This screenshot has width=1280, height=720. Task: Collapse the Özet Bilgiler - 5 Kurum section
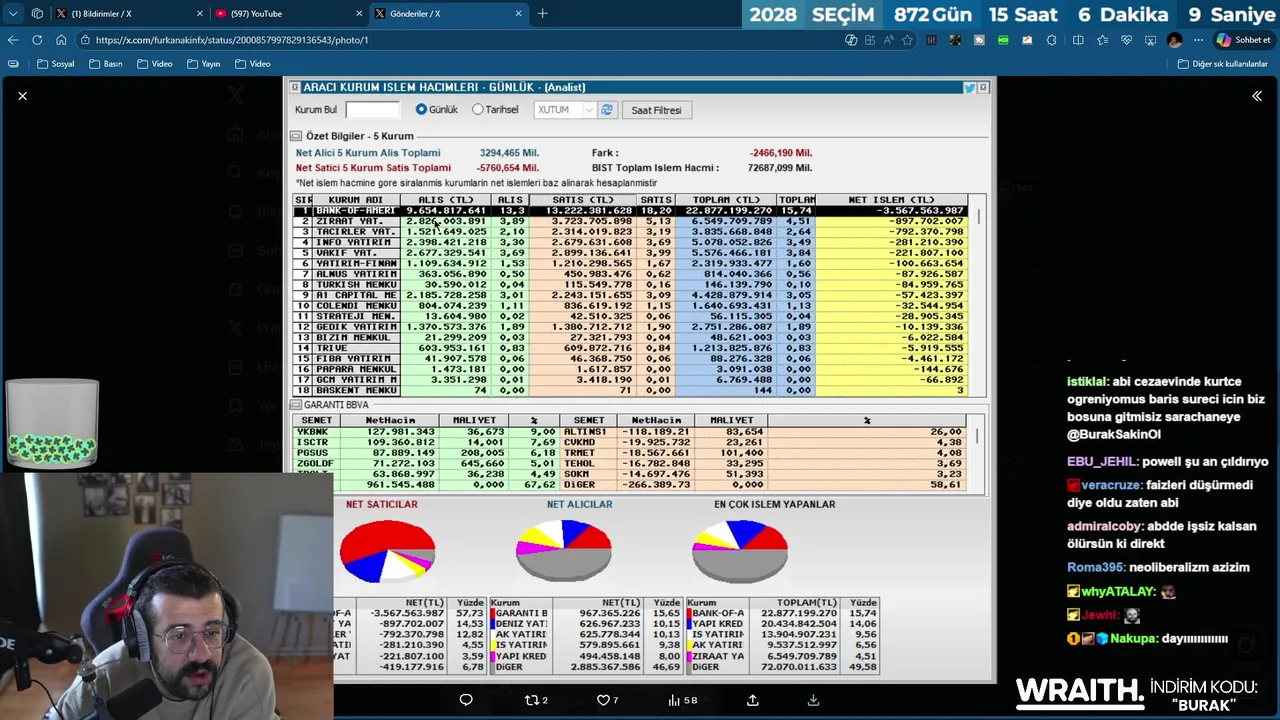(x=296, y=136)
